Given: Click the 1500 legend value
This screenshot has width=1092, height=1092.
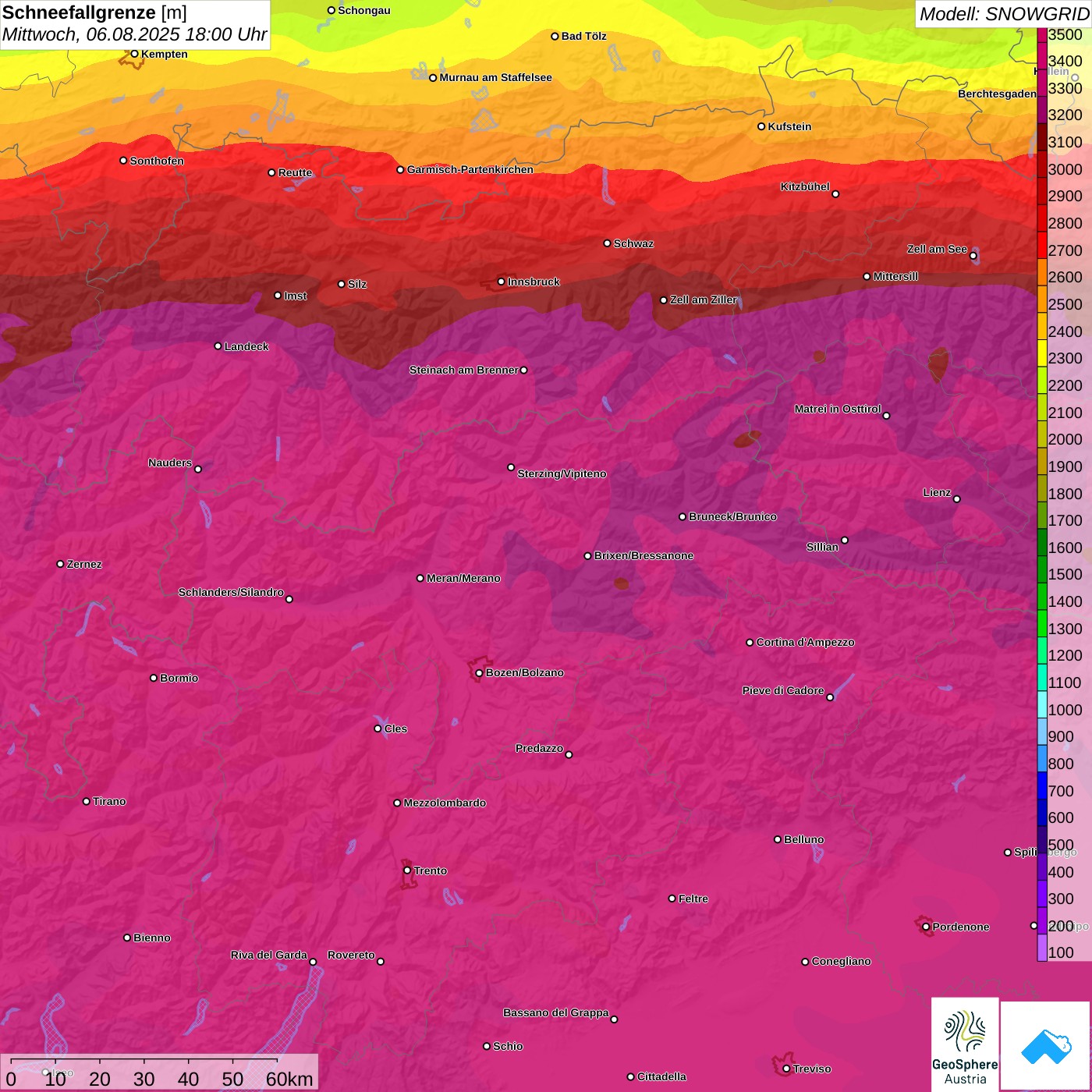Looking at the screenshot, I should pos(1065,574).
